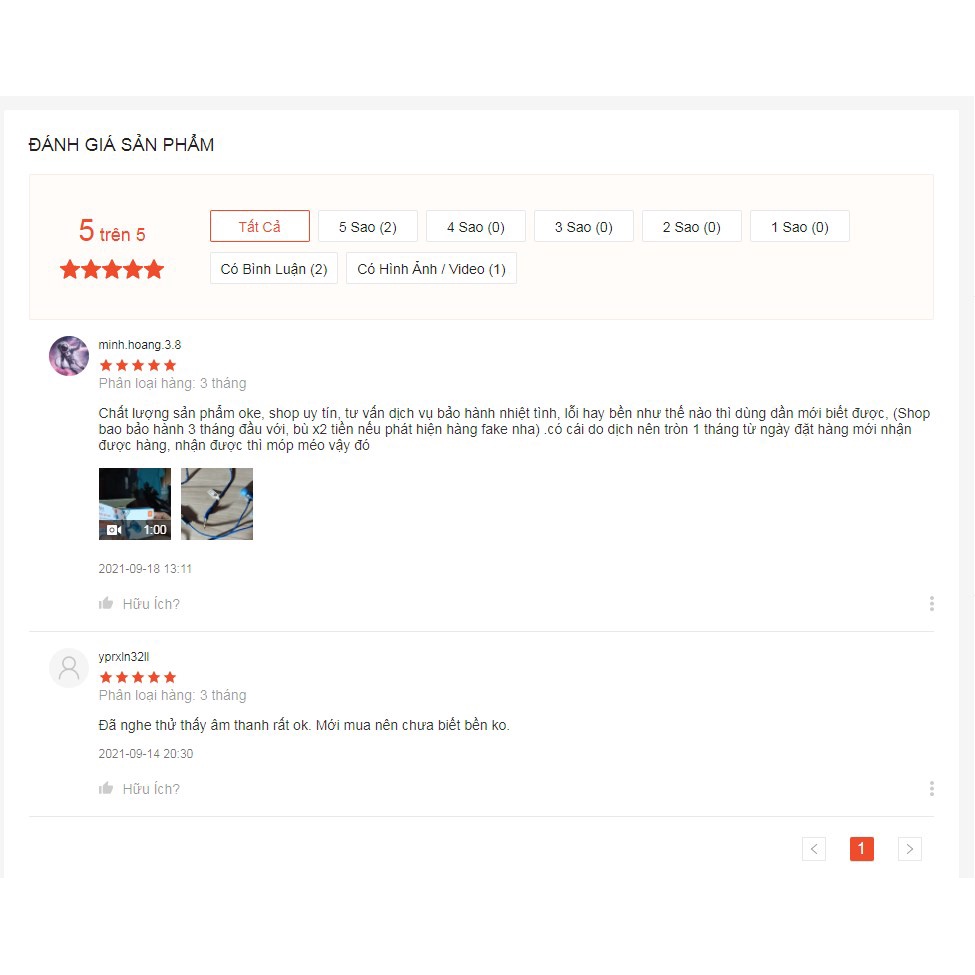Click thumbs-up icon on yprxln32ll review

(x=106, y=788)
